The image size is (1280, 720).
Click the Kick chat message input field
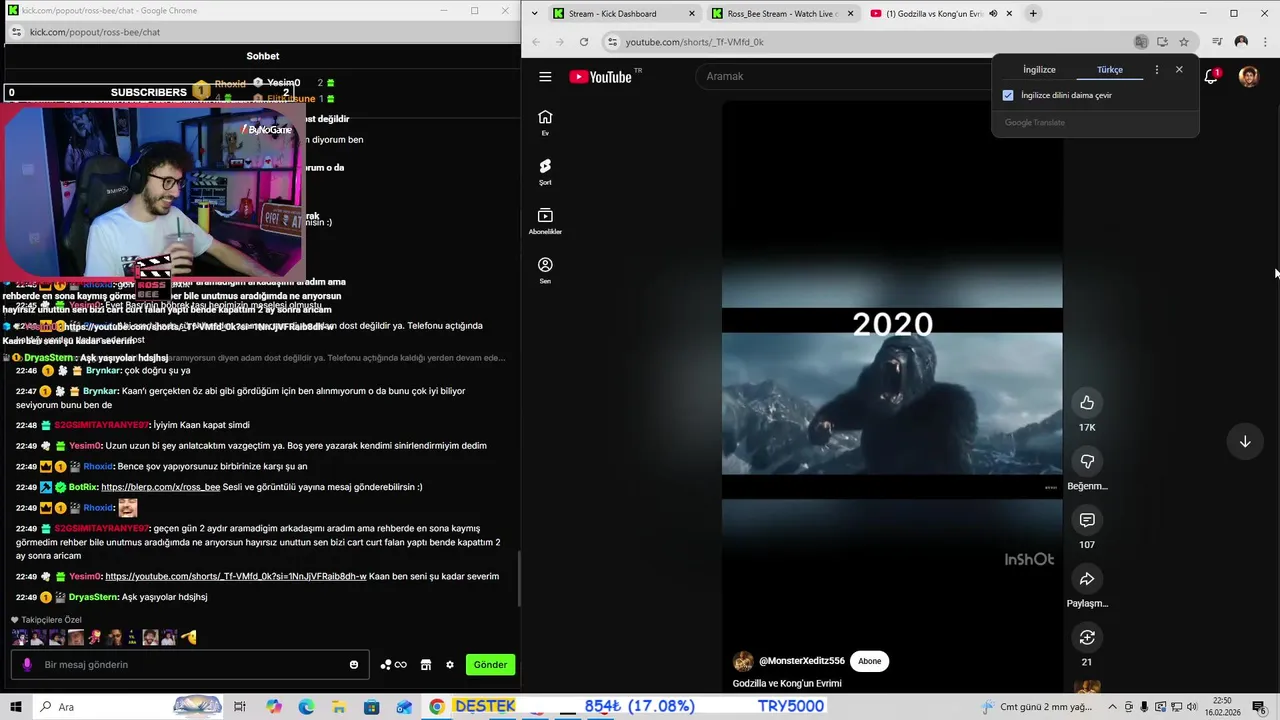coord(190,665)
